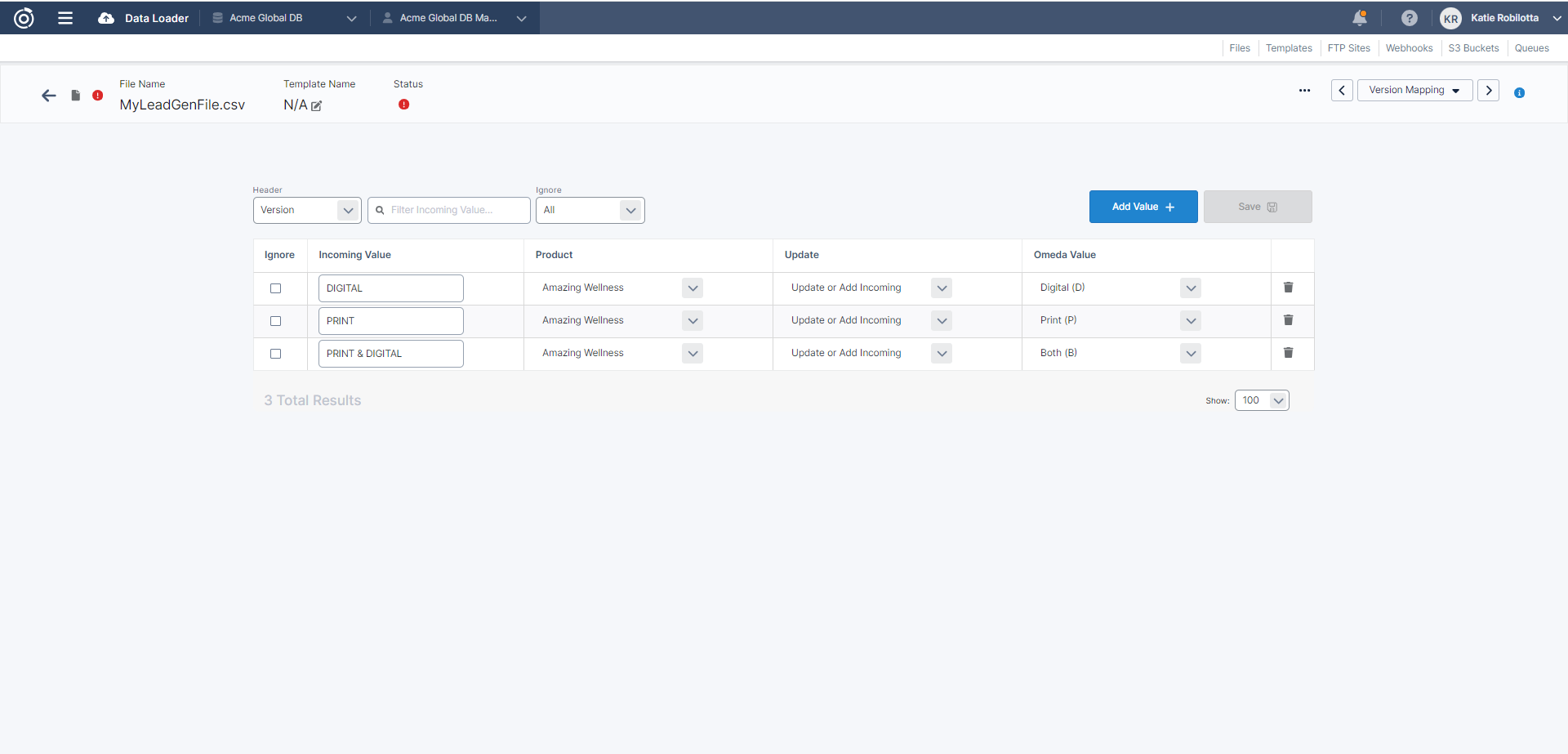This screenshot has height=754, width=1568.
Task: Check Ignore box for DIGITAL row
Action: click(275, 288)
